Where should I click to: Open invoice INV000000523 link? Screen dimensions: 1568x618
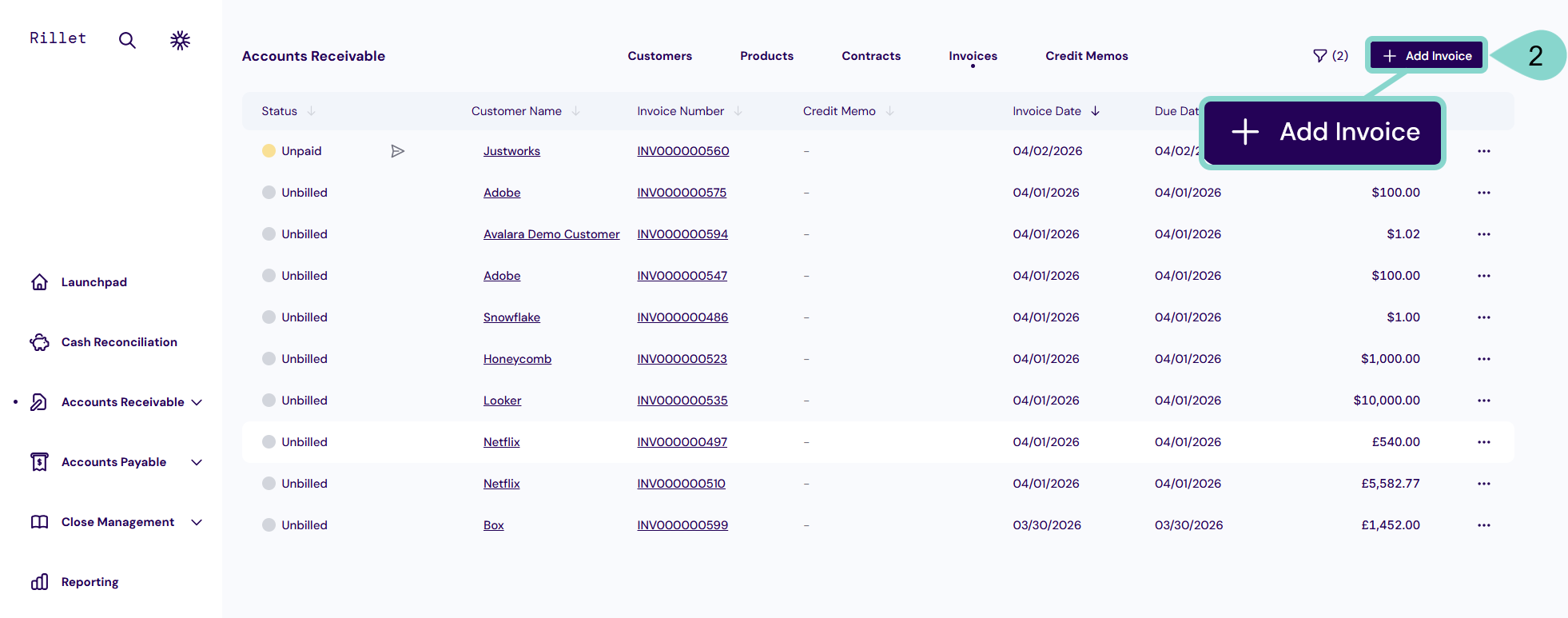pyautogui.click(x=682, y=359)
